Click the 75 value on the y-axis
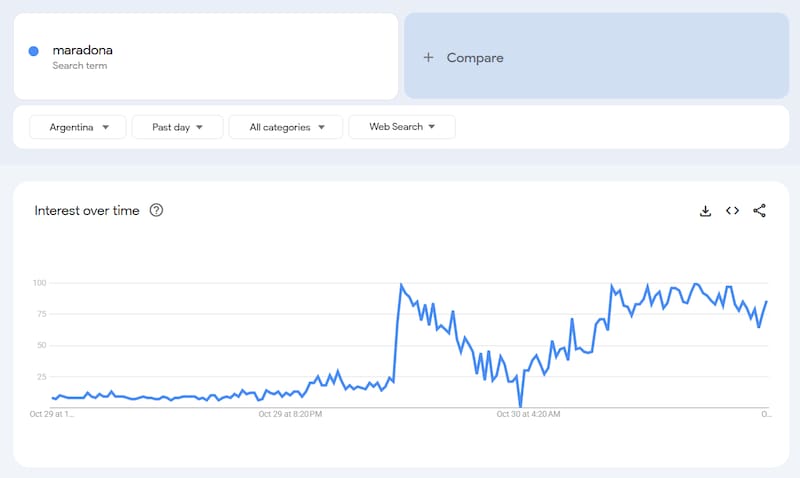This screenshot has width=800, height=478. tap(42, 314)
